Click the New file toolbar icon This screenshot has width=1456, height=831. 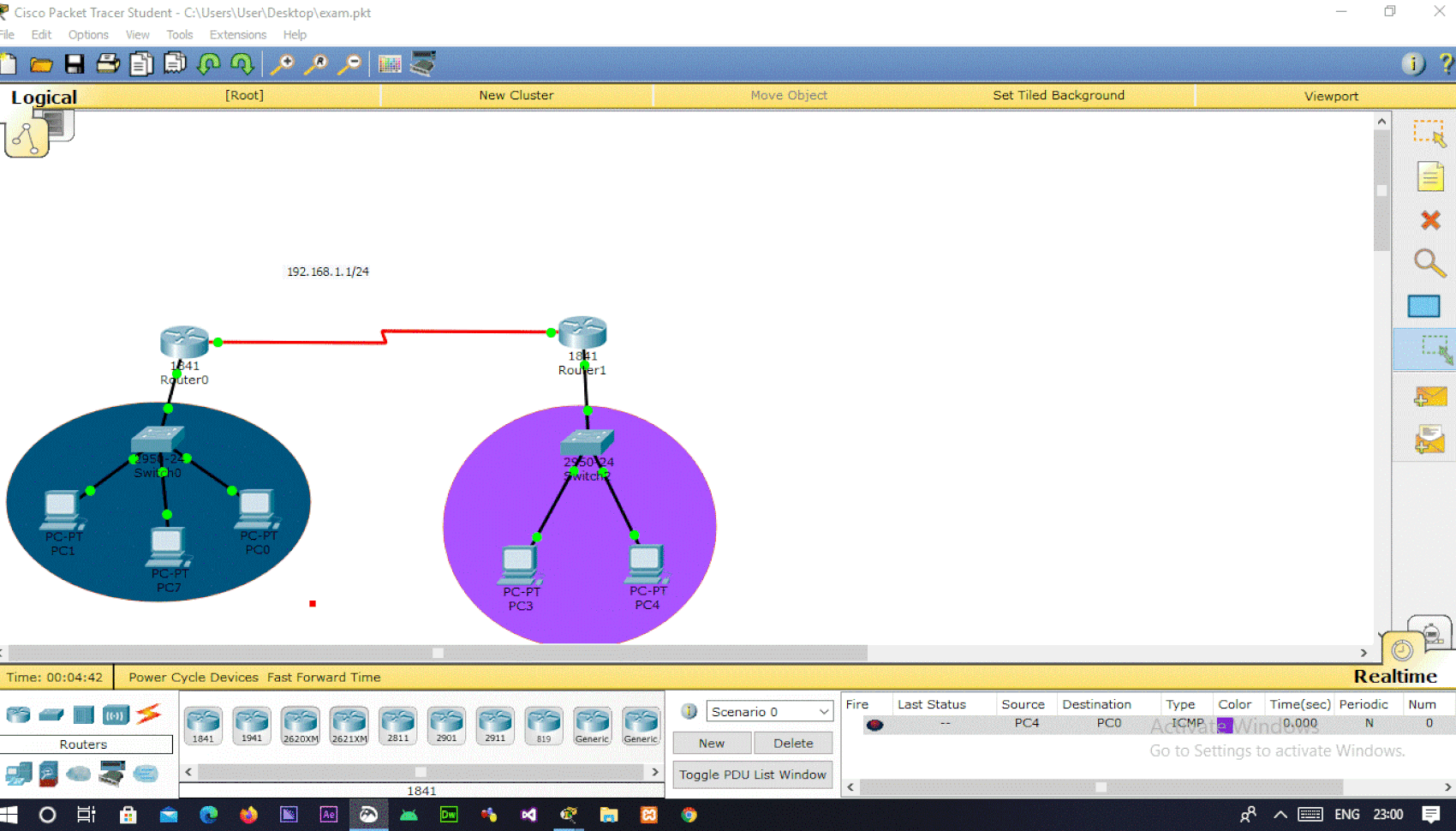tap(9, 64)
